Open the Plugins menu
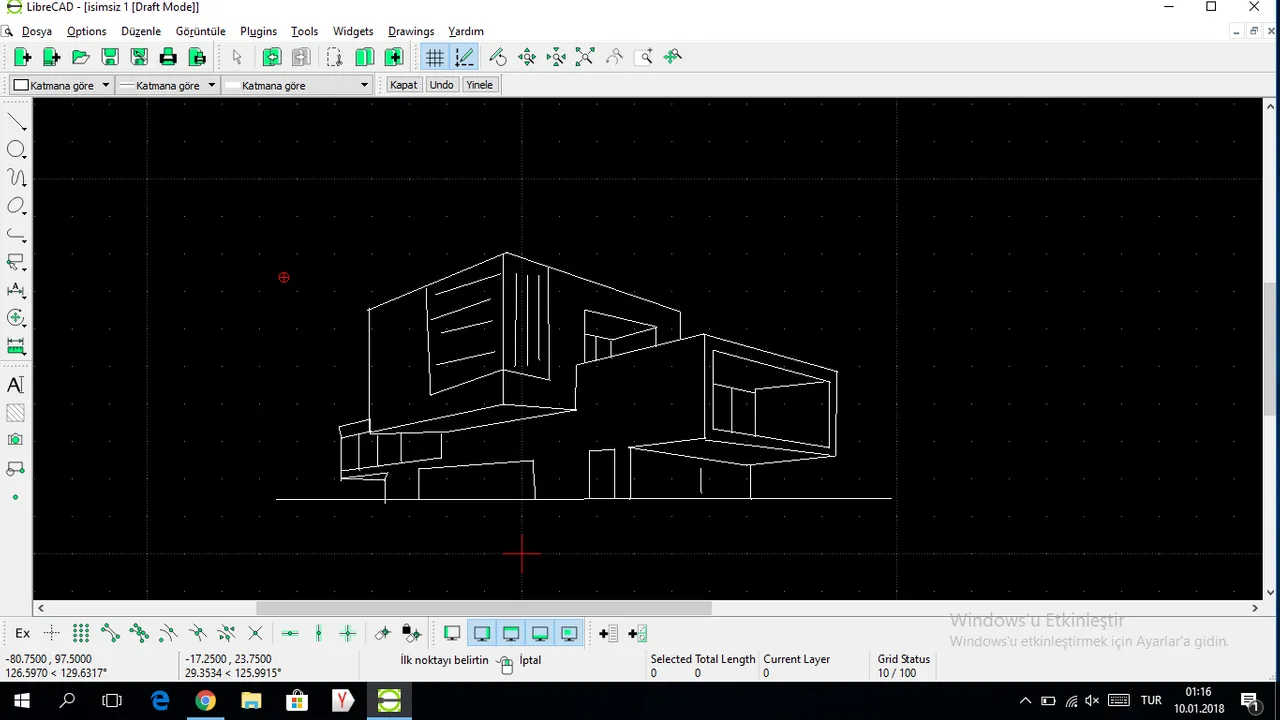Screen dimensions: 1280x720 (x=259, y=31)
